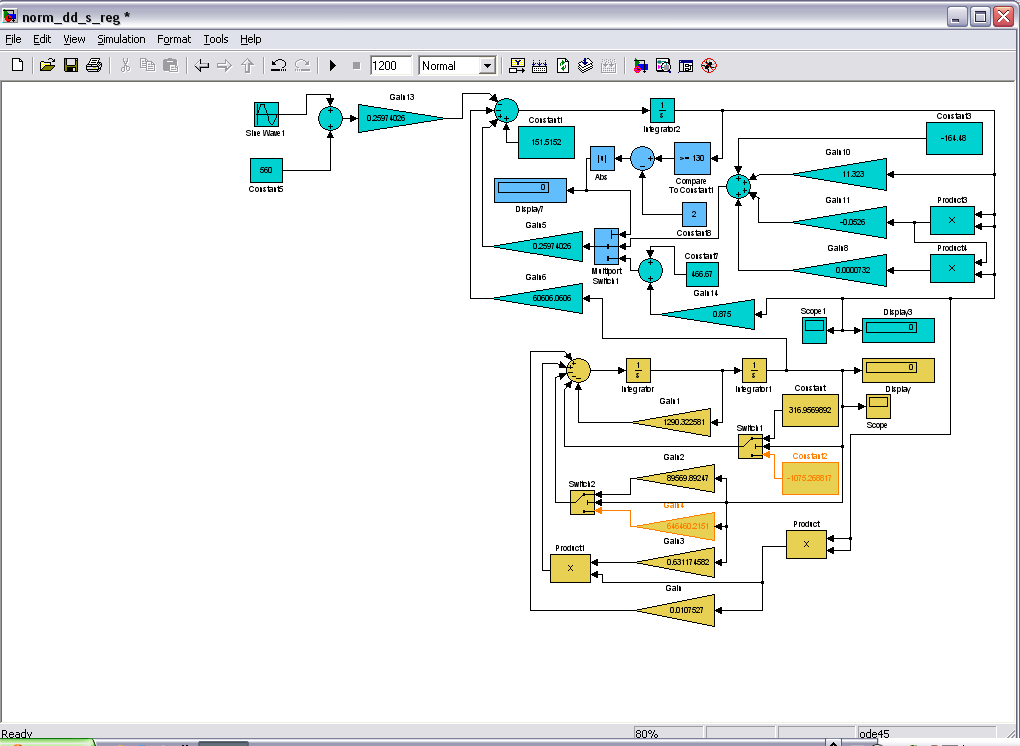This screenshot has height=746, width=1020.
Task: Click the simulation stop time field
Action: click(390, 66)
